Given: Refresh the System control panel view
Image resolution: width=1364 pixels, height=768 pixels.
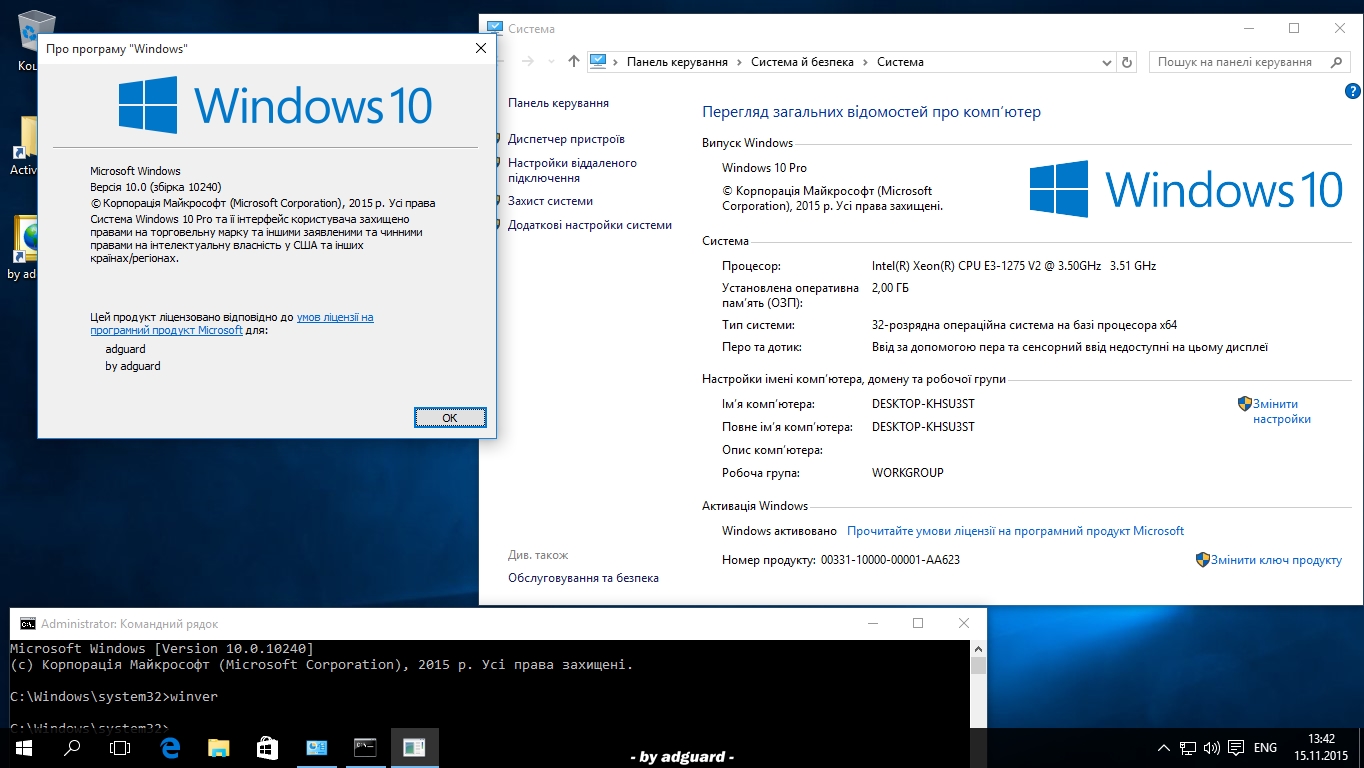Looking at the screenshot, I should tap(1128, 62).
